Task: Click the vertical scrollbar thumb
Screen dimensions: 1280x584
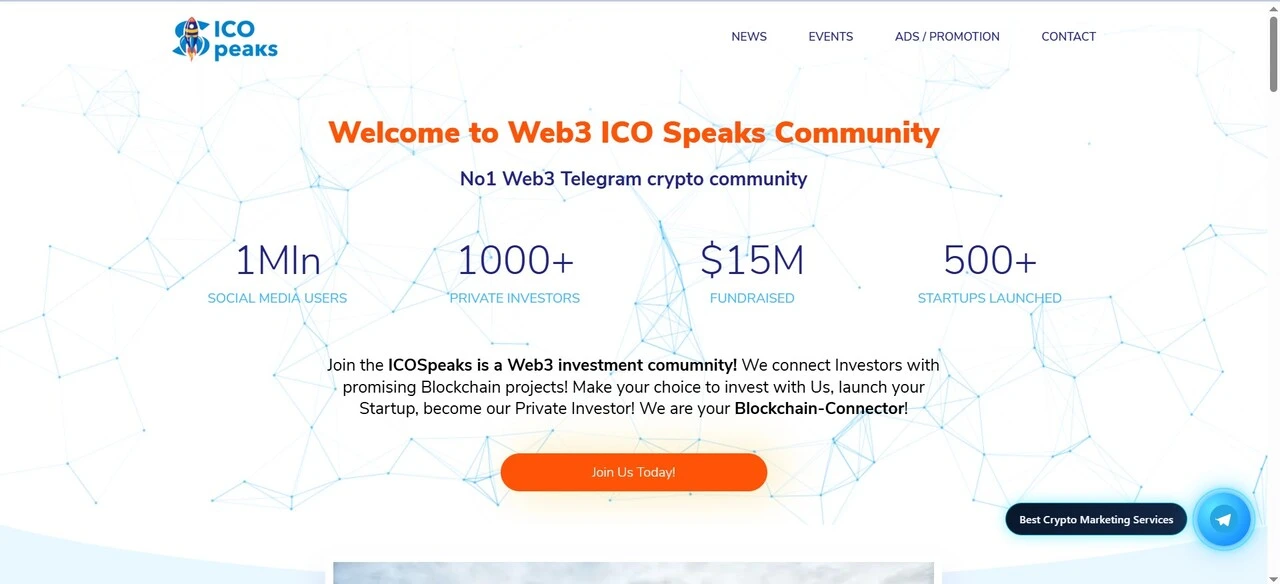Action: [x=1273, y=55]
